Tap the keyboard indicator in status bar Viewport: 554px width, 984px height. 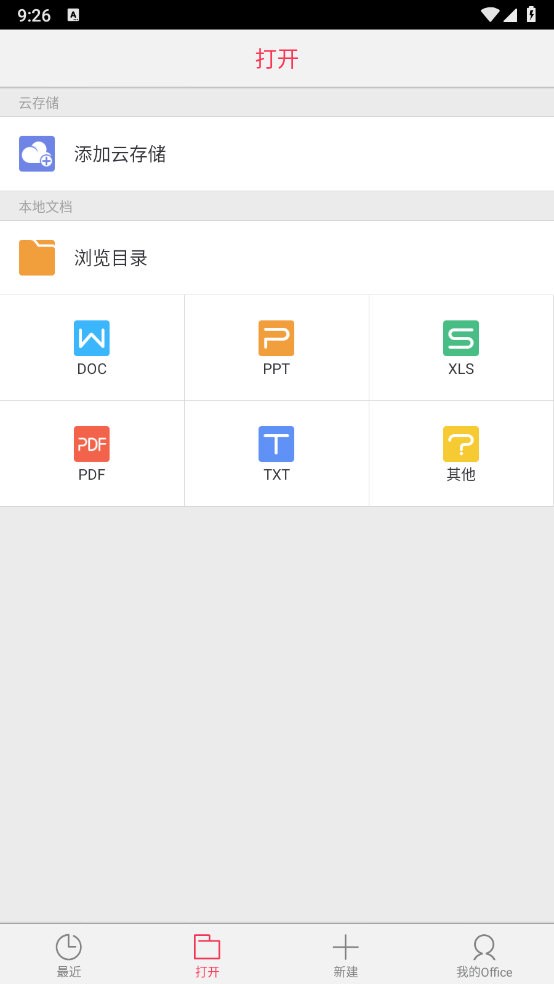coord(73,15)
